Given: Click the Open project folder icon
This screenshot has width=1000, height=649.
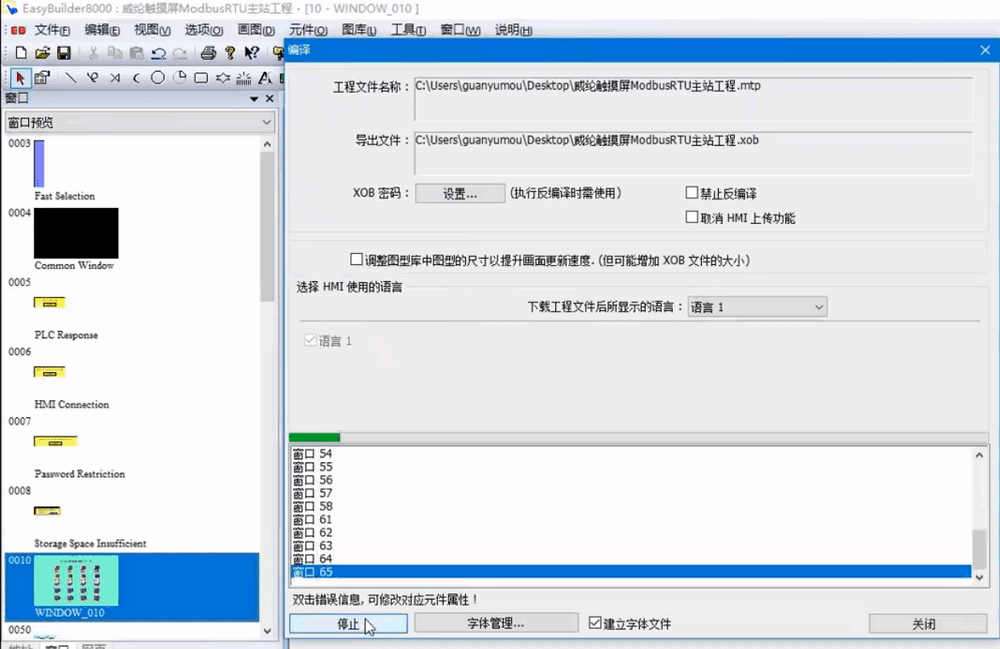Looking at the screenshot, I should 42,53.
